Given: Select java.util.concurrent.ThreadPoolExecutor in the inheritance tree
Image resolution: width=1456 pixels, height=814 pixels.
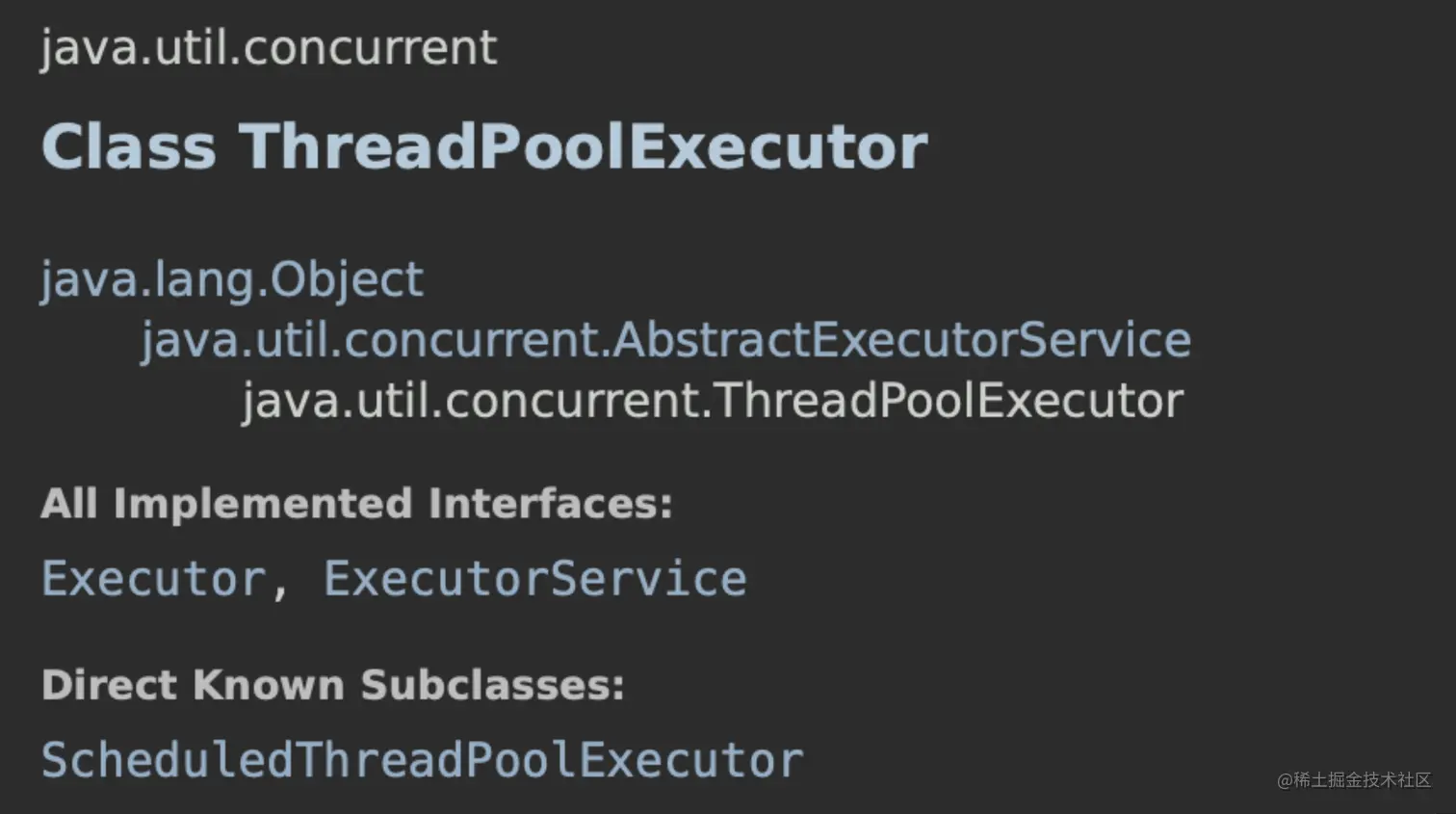Looking at the screenshot, I should (712, 401).
